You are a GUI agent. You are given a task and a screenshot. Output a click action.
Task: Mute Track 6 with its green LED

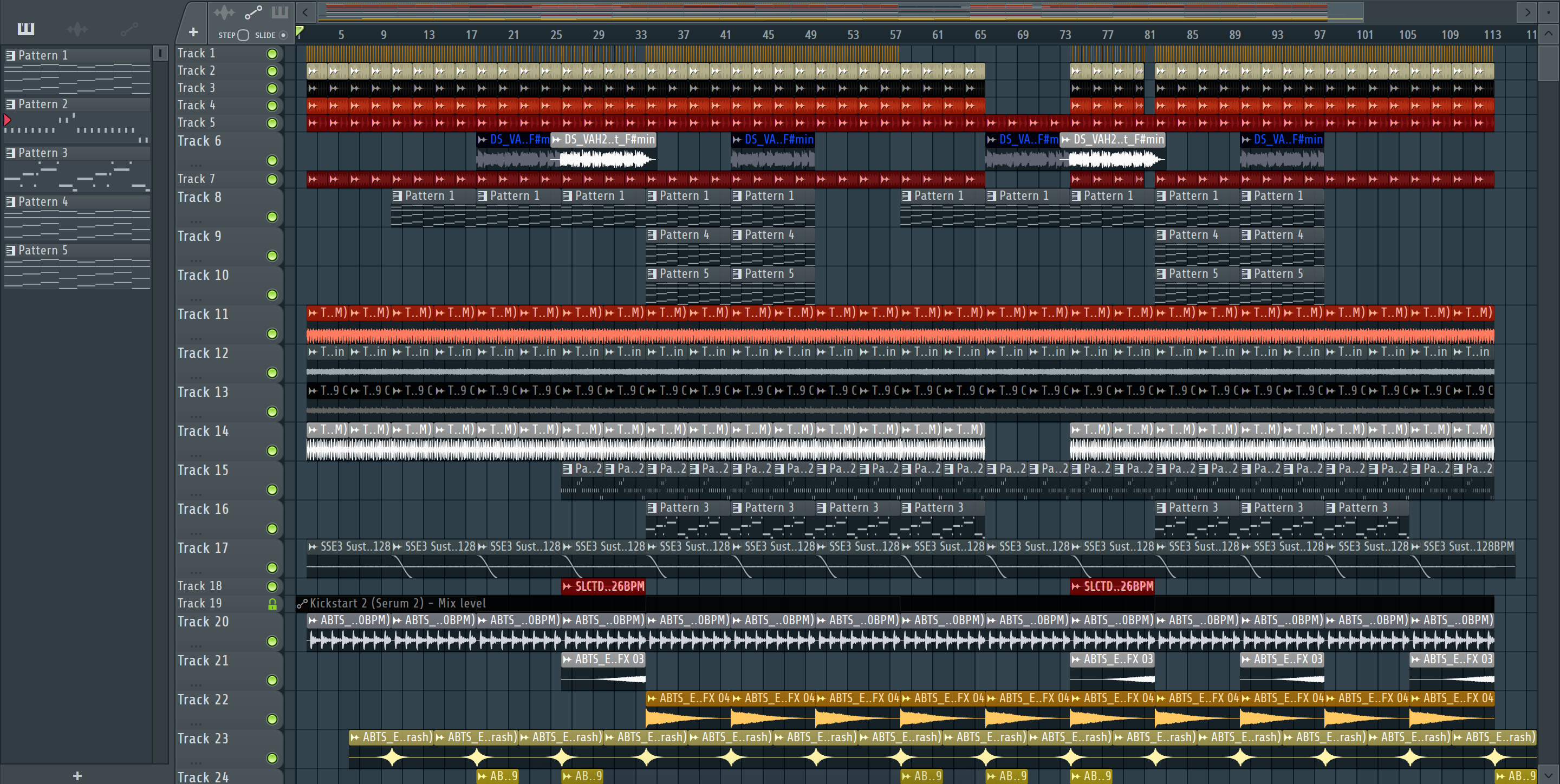(x=272, y=160)
